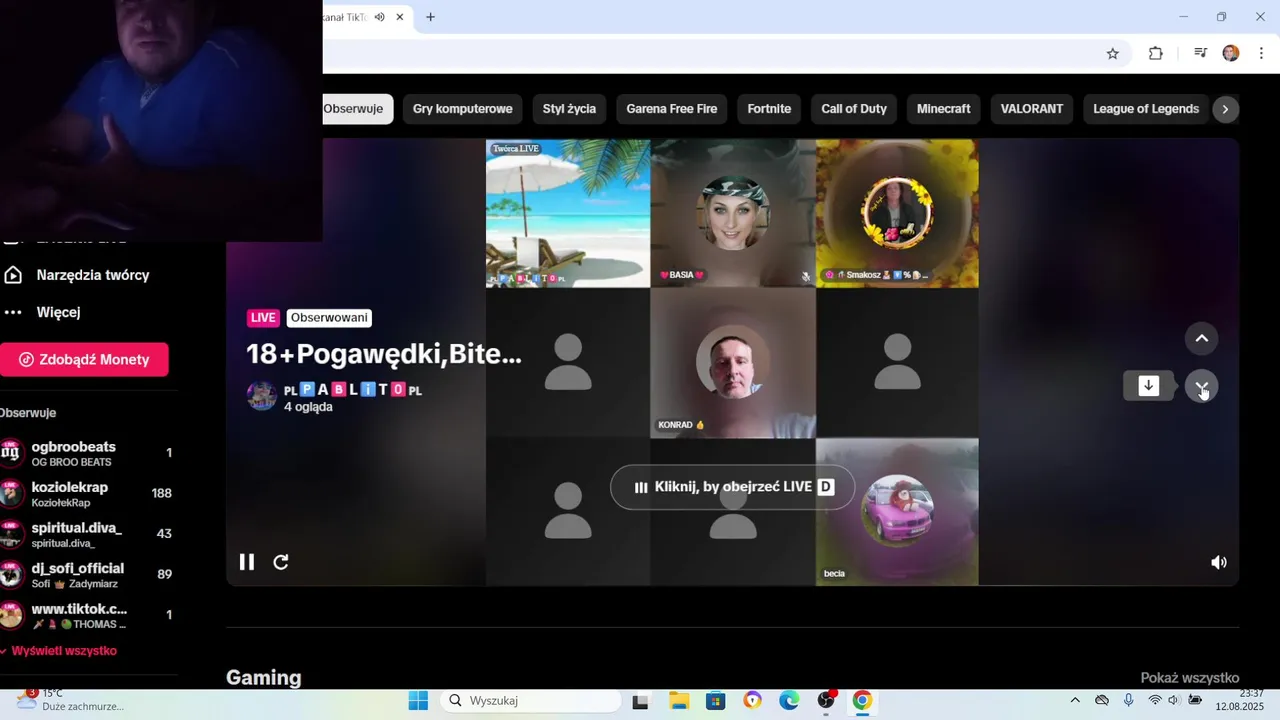Go to the next LIVE with the down chevron
This screenshot has height=720, width=1280.
1202,387
